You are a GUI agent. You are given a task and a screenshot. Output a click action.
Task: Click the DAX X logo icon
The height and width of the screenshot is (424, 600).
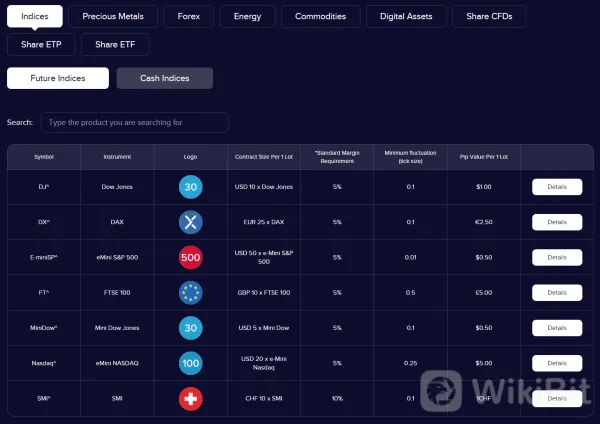pos(191,222)
